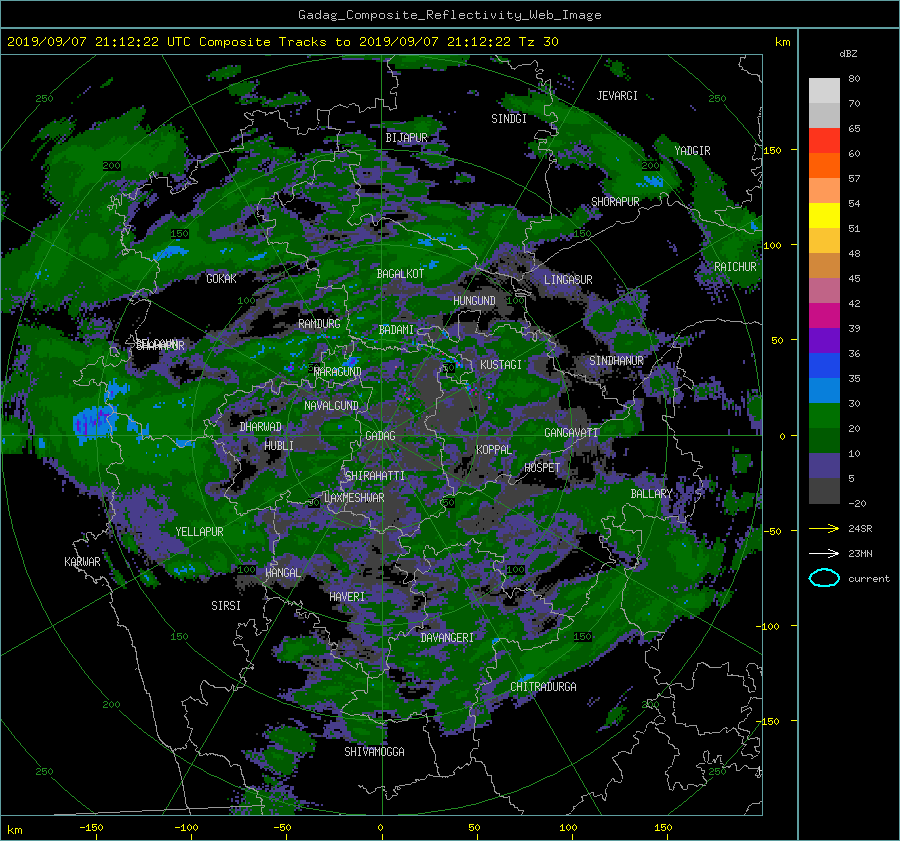Select the 20 dBZ dark green swatch

(x=824, y=440)
